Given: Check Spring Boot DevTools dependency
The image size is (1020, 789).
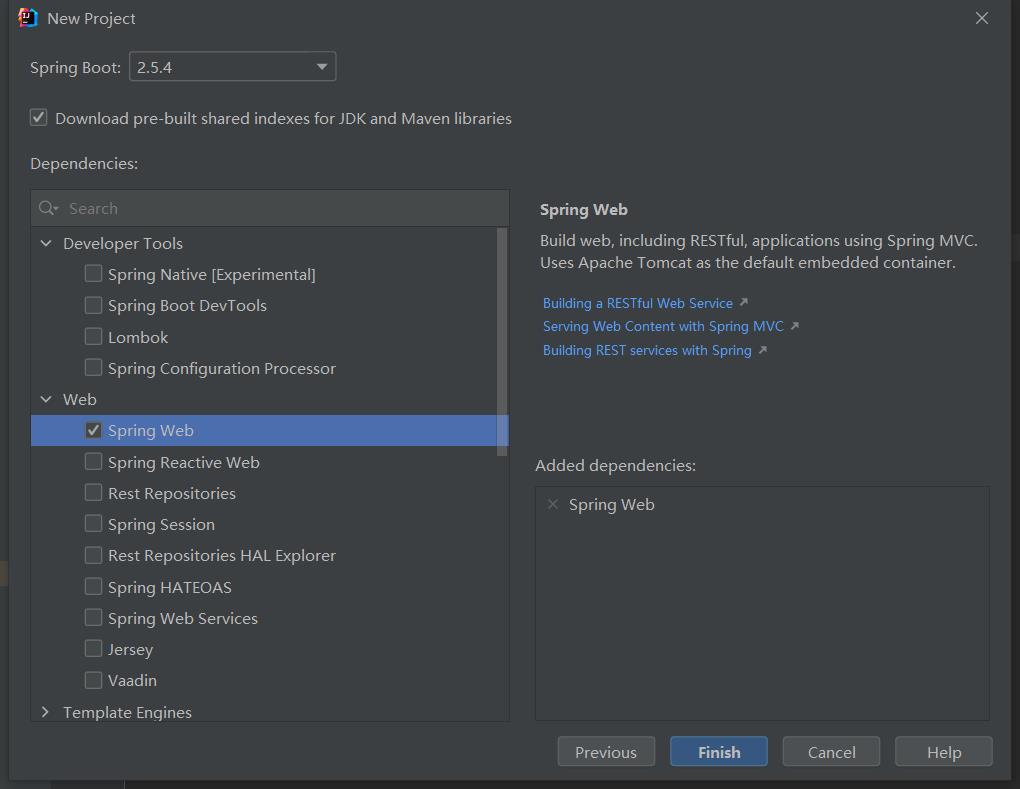Looking at the screenshot, I should coord(93,305).
